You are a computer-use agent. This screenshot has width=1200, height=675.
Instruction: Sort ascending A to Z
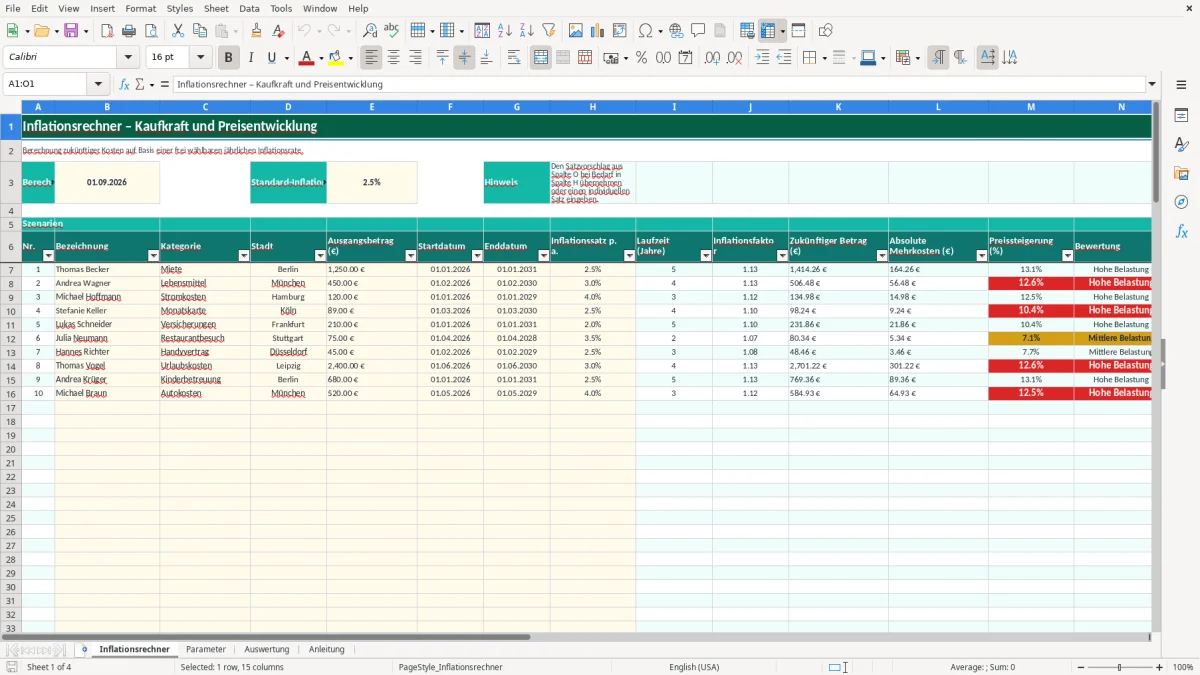(505, 31)
